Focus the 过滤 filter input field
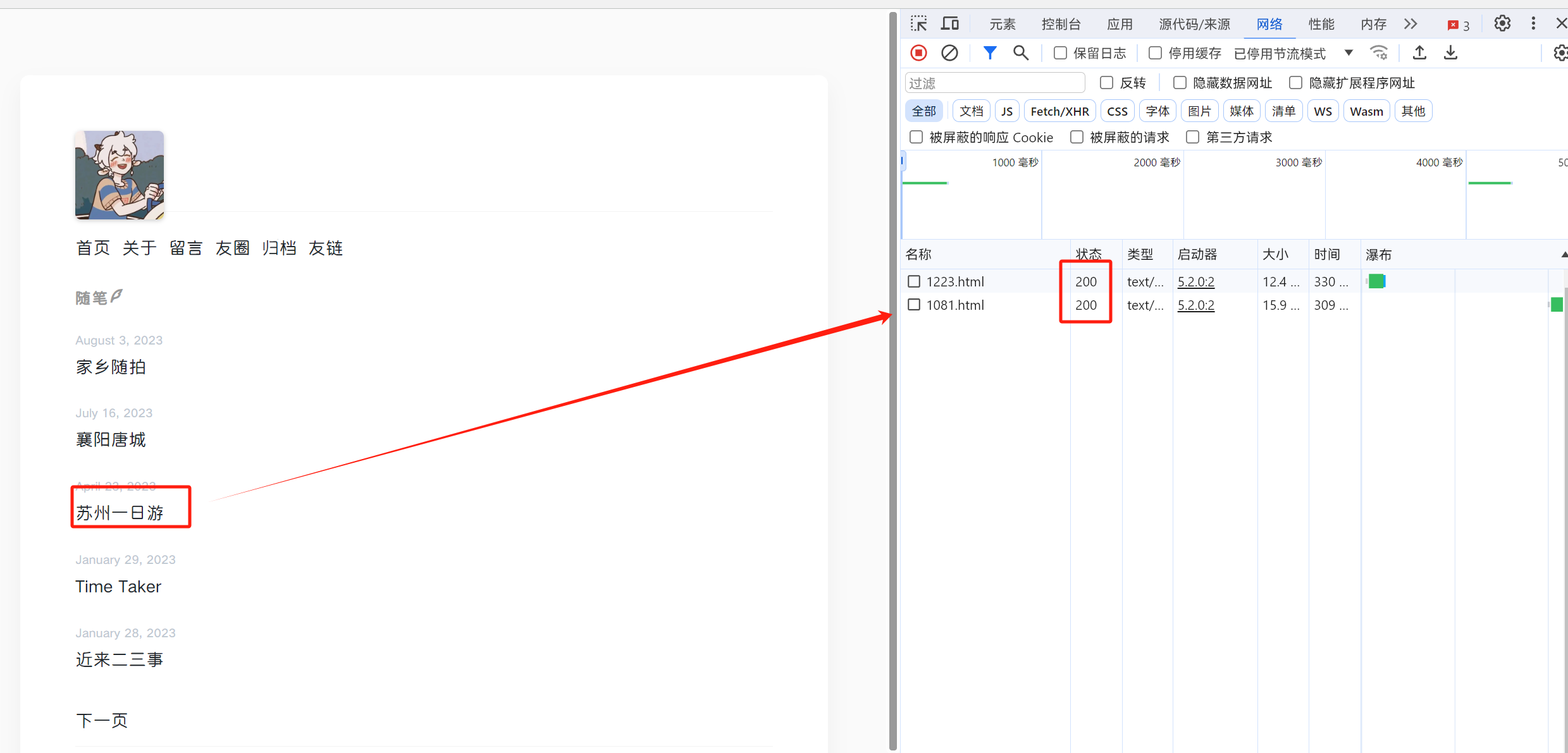The image size is (1568, 753). pos(995,83)
